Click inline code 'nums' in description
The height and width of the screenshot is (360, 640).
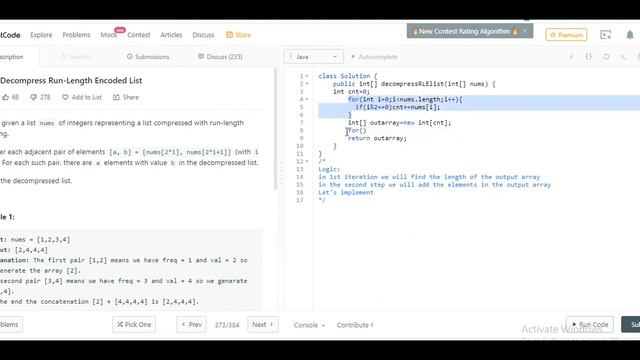click(x=47, y=123)
